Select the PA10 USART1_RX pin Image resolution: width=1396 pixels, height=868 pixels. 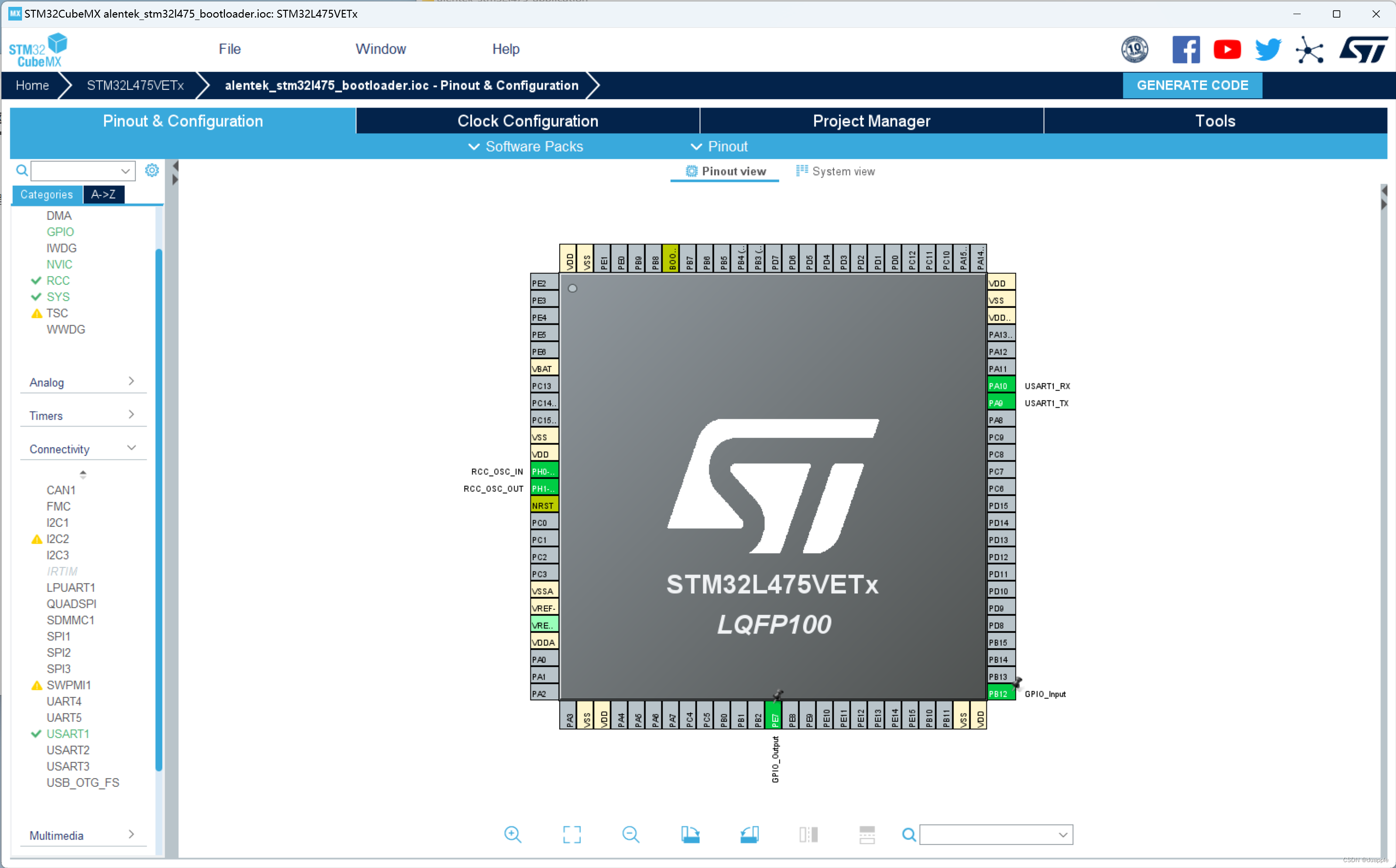point(1001,386)
